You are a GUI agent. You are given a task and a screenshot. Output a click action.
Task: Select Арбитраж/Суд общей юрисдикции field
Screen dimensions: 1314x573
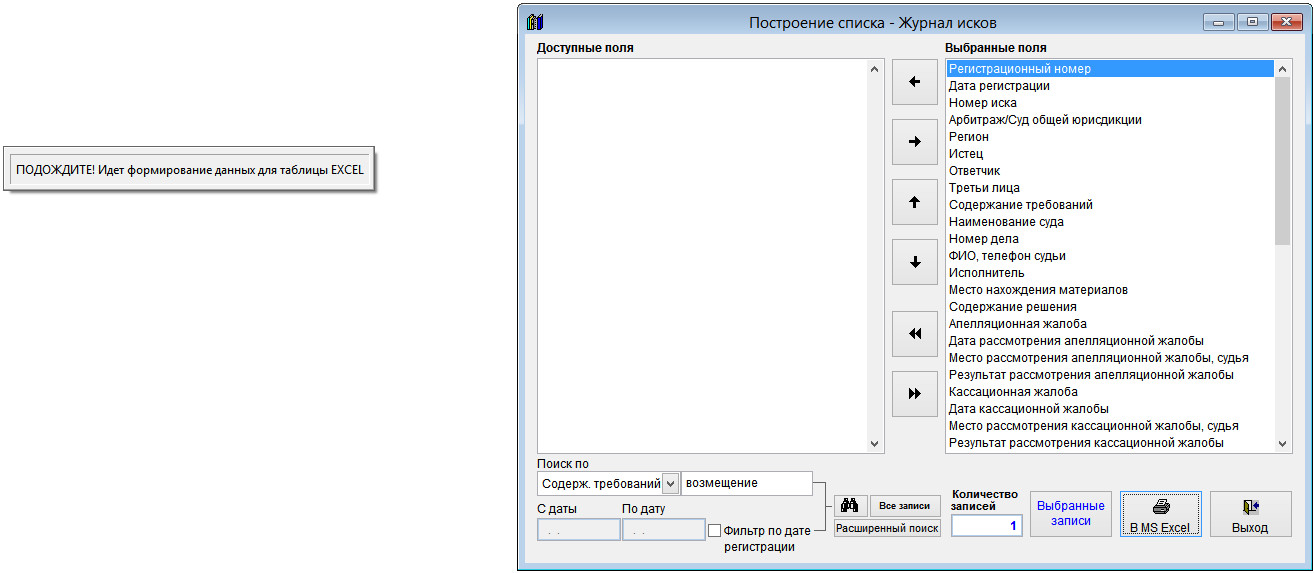tap(1110, 120)
